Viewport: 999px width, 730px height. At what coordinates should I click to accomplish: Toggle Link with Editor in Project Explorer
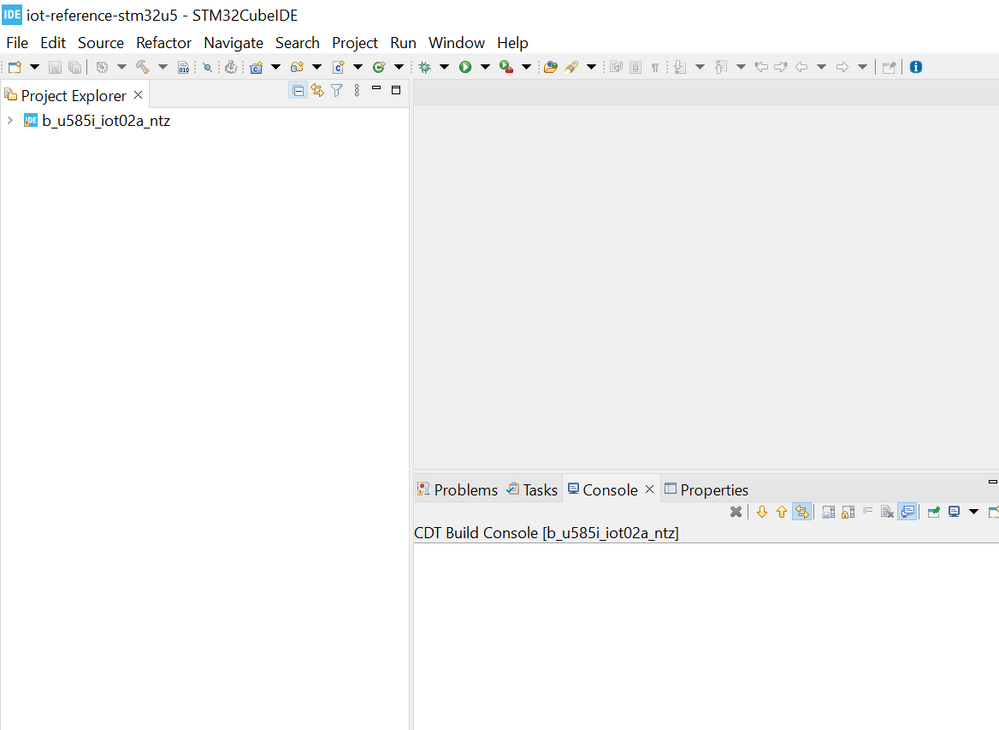point(317,91)
